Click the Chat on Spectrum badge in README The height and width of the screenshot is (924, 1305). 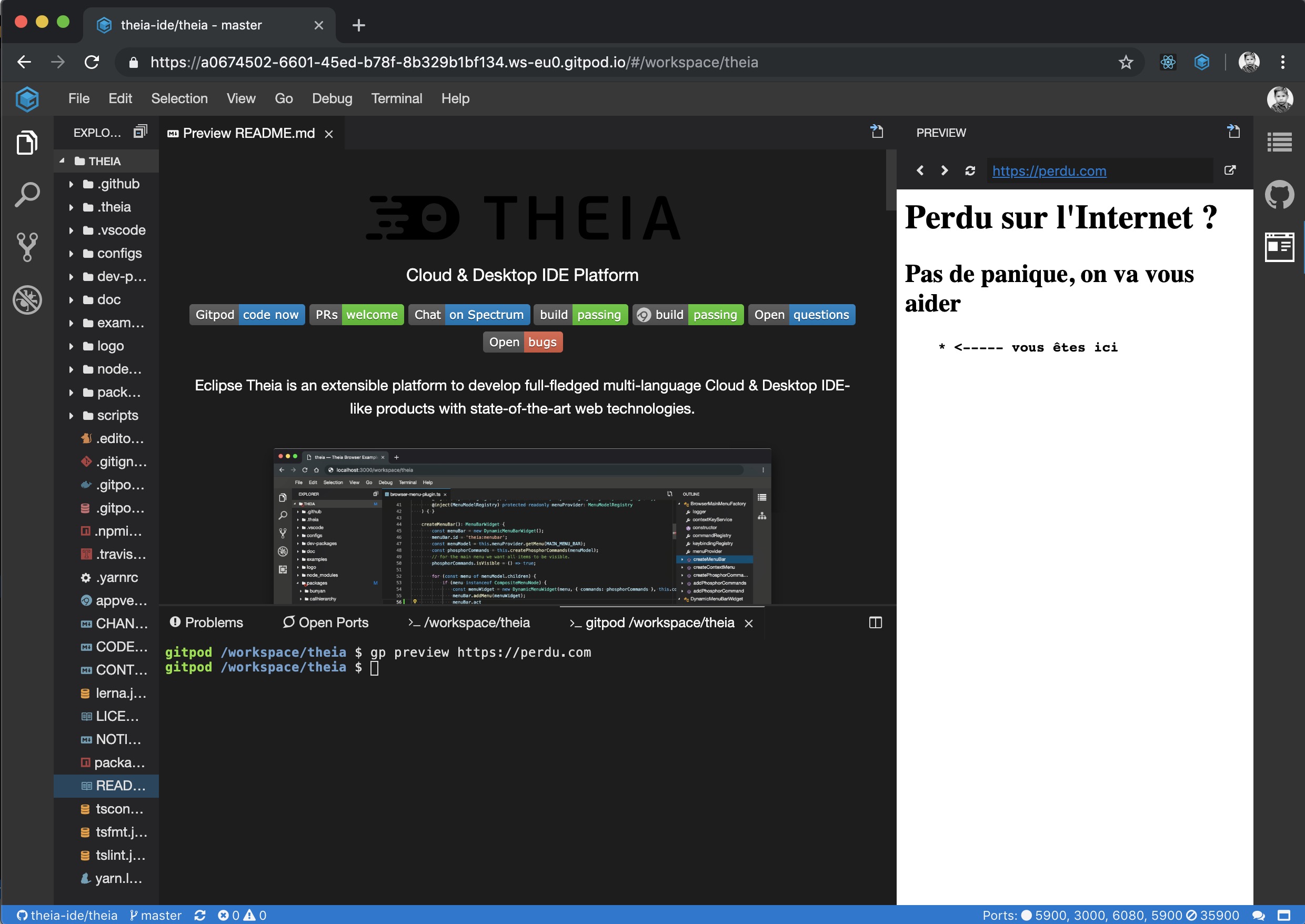click(x=469, y=315)
